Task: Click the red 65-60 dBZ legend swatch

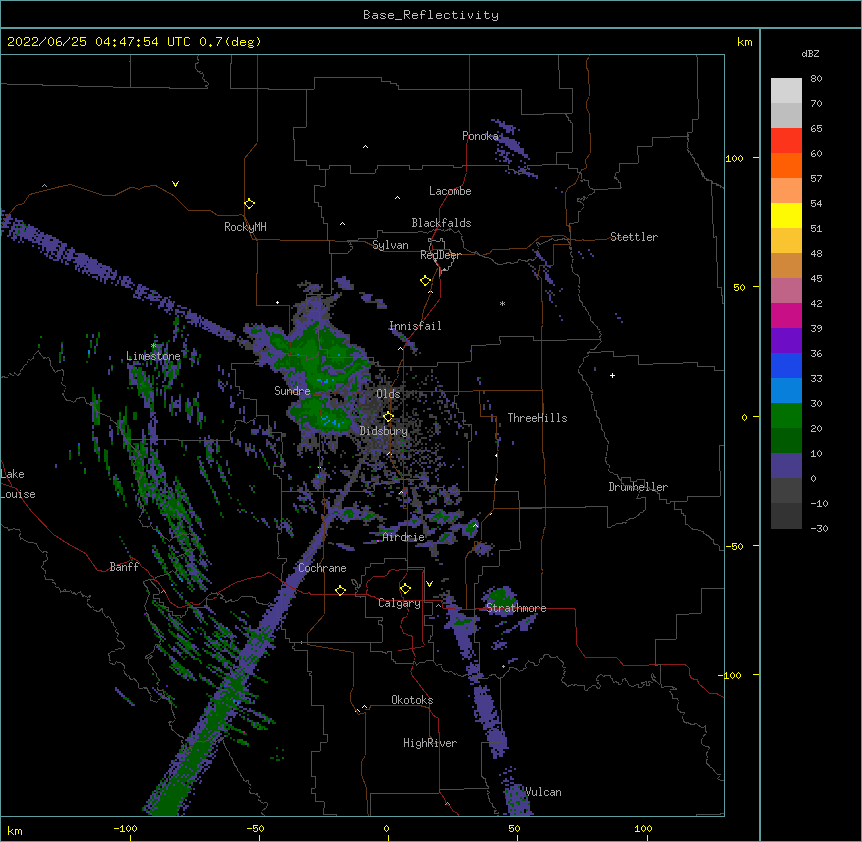Action: [x=786, y=141]
